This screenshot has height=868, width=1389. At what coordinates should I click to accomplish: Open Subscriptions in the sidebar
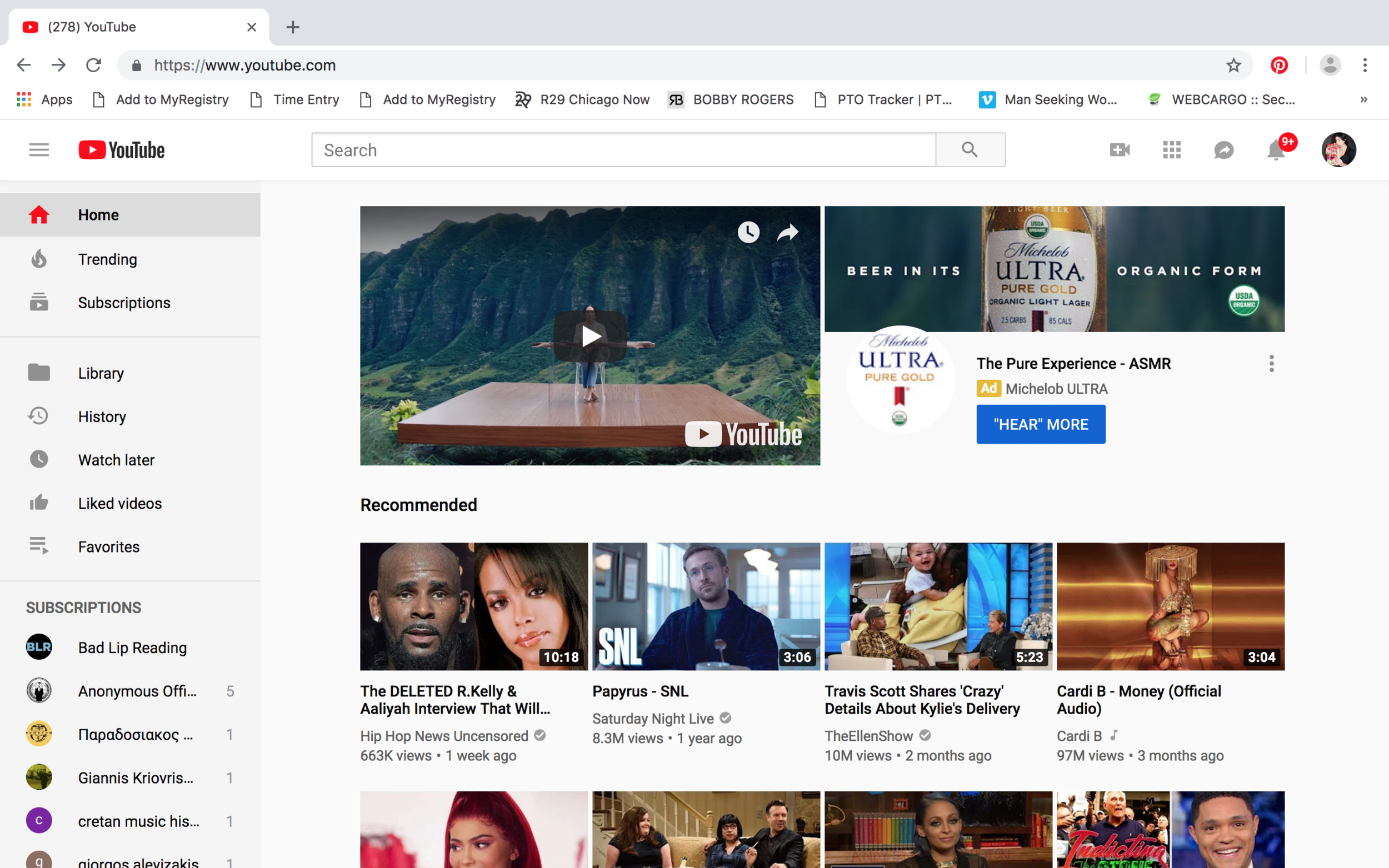130,303
